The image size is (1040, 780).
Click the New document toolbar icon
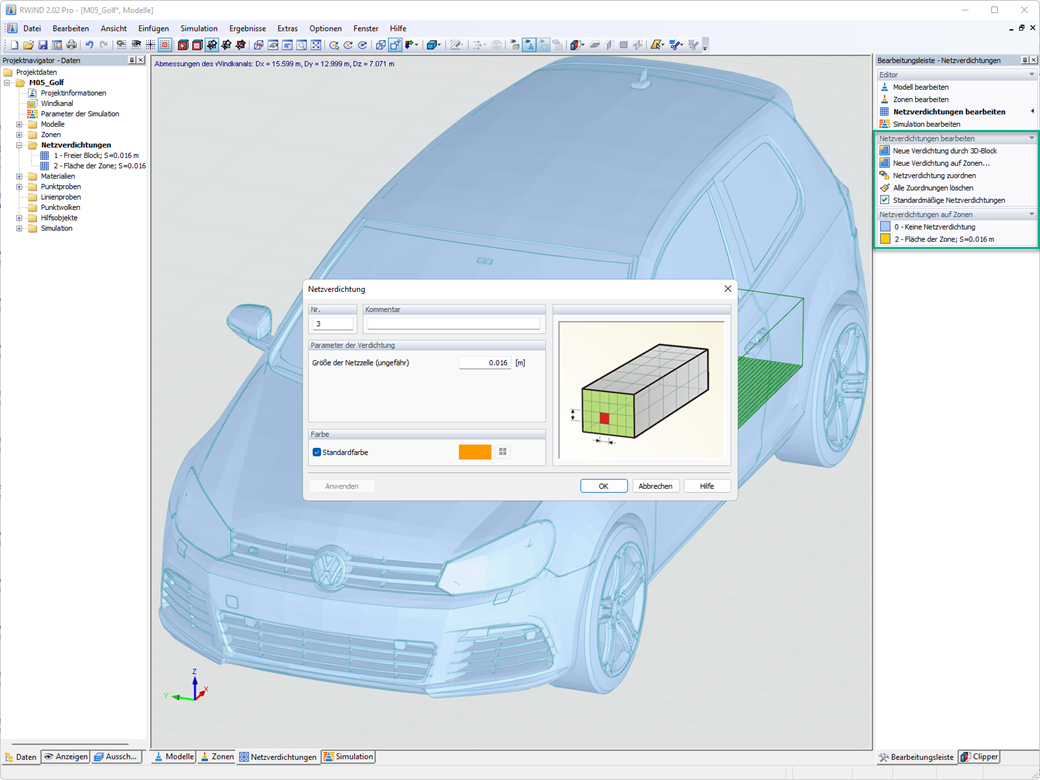point(14,45)
